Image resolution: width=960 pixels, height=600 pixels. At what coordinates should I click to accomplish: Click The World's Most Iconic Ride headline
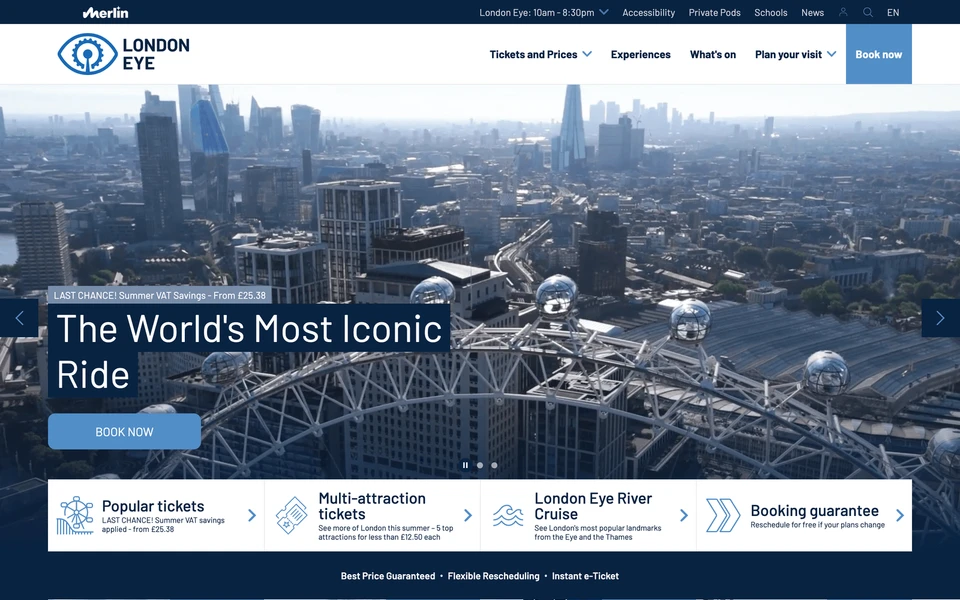(x=249, y=351)
